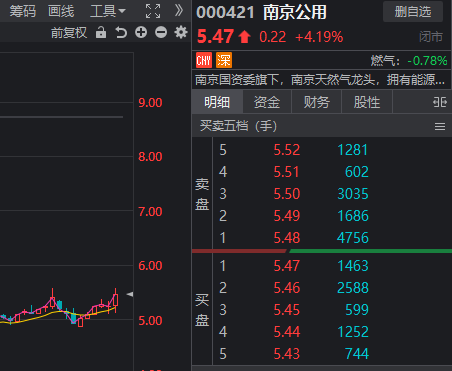Click the stock name 南京公用

click(x=295, y=12)
